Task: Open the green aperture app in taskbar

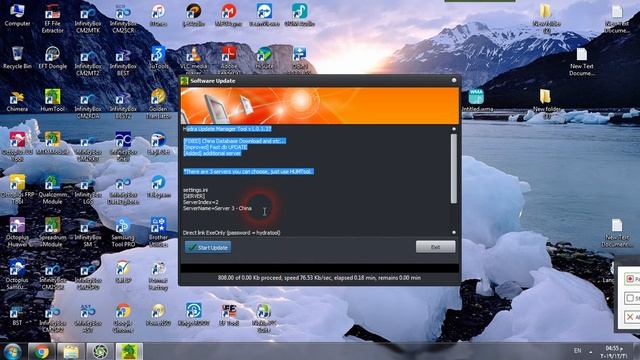Action: point(100,351)
